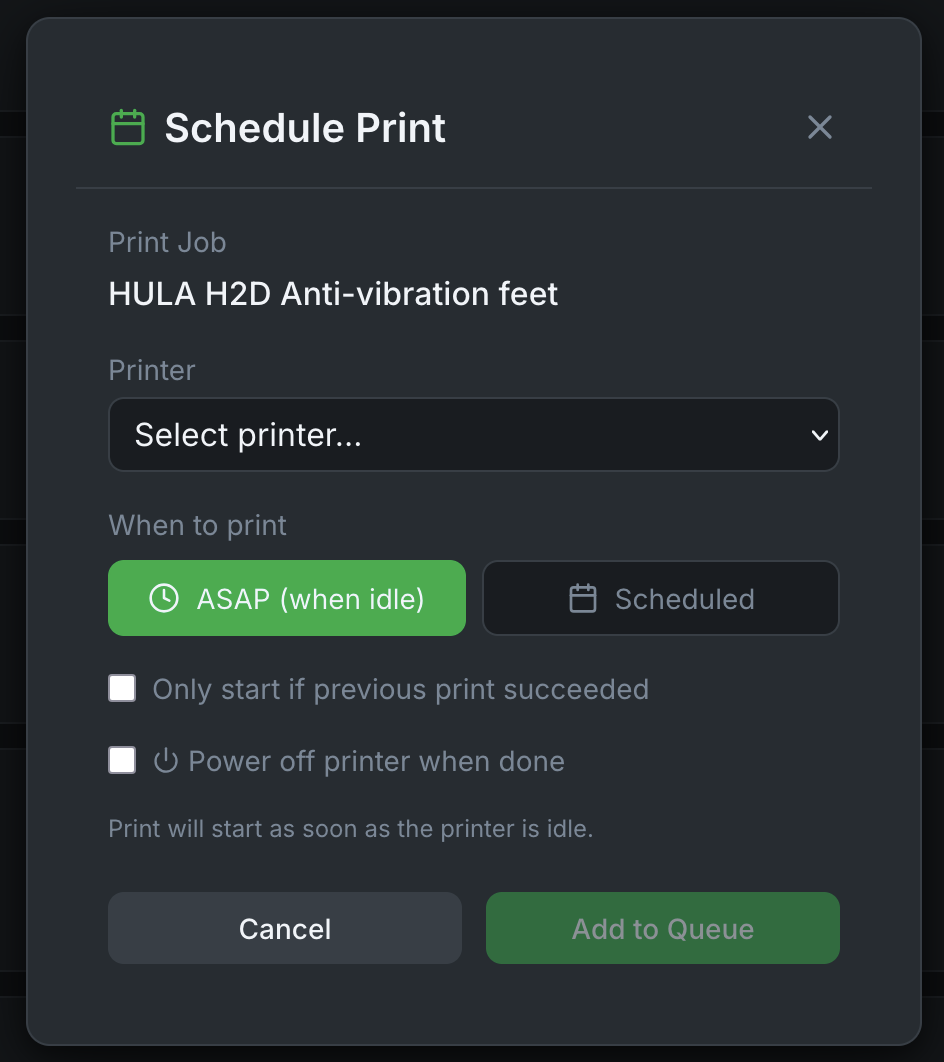Click the job name 'HULA H2D Anti-vibration feet'

click(333, 293)
